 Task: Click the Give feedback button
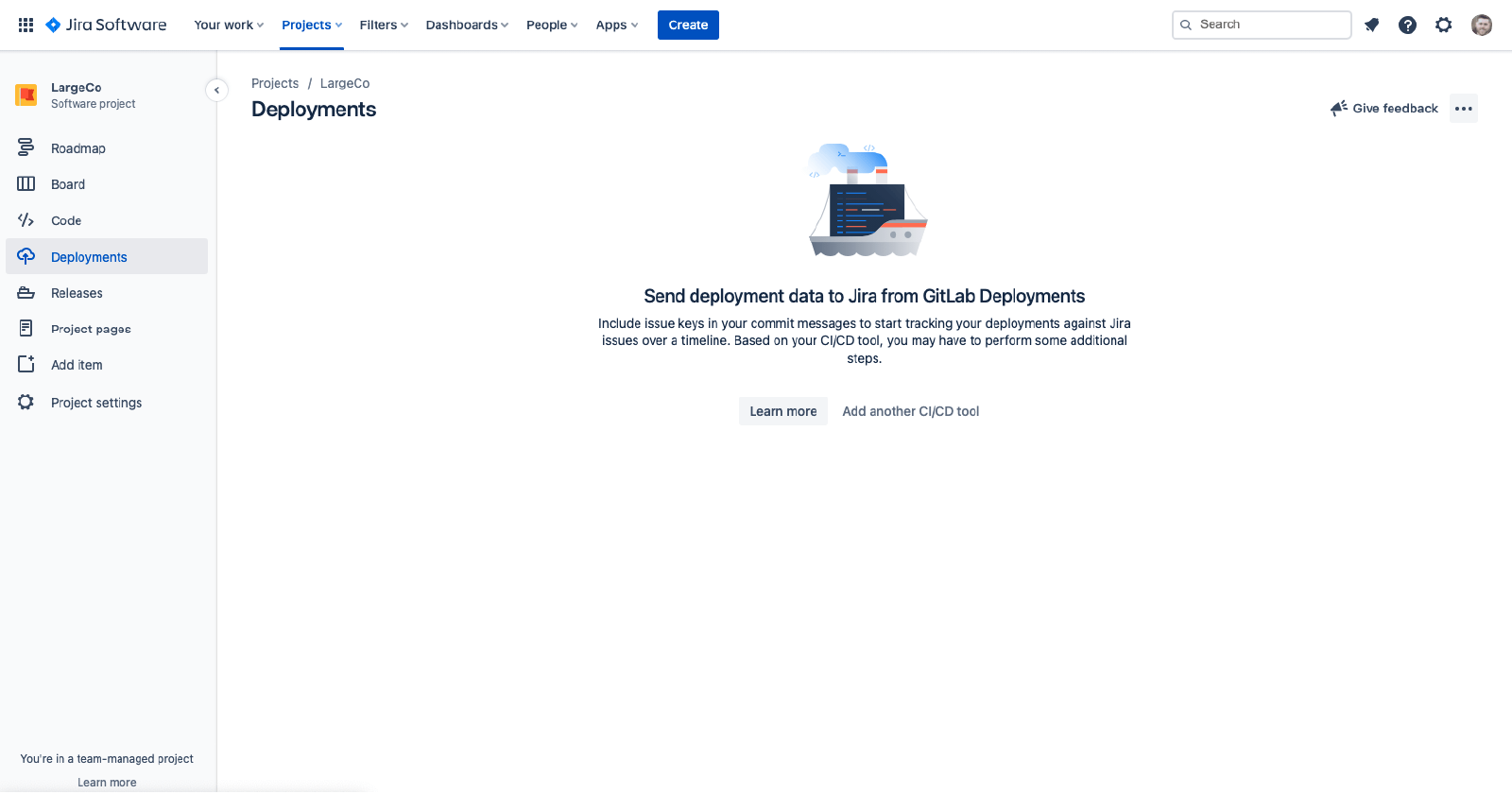[x=1384, y=109]
